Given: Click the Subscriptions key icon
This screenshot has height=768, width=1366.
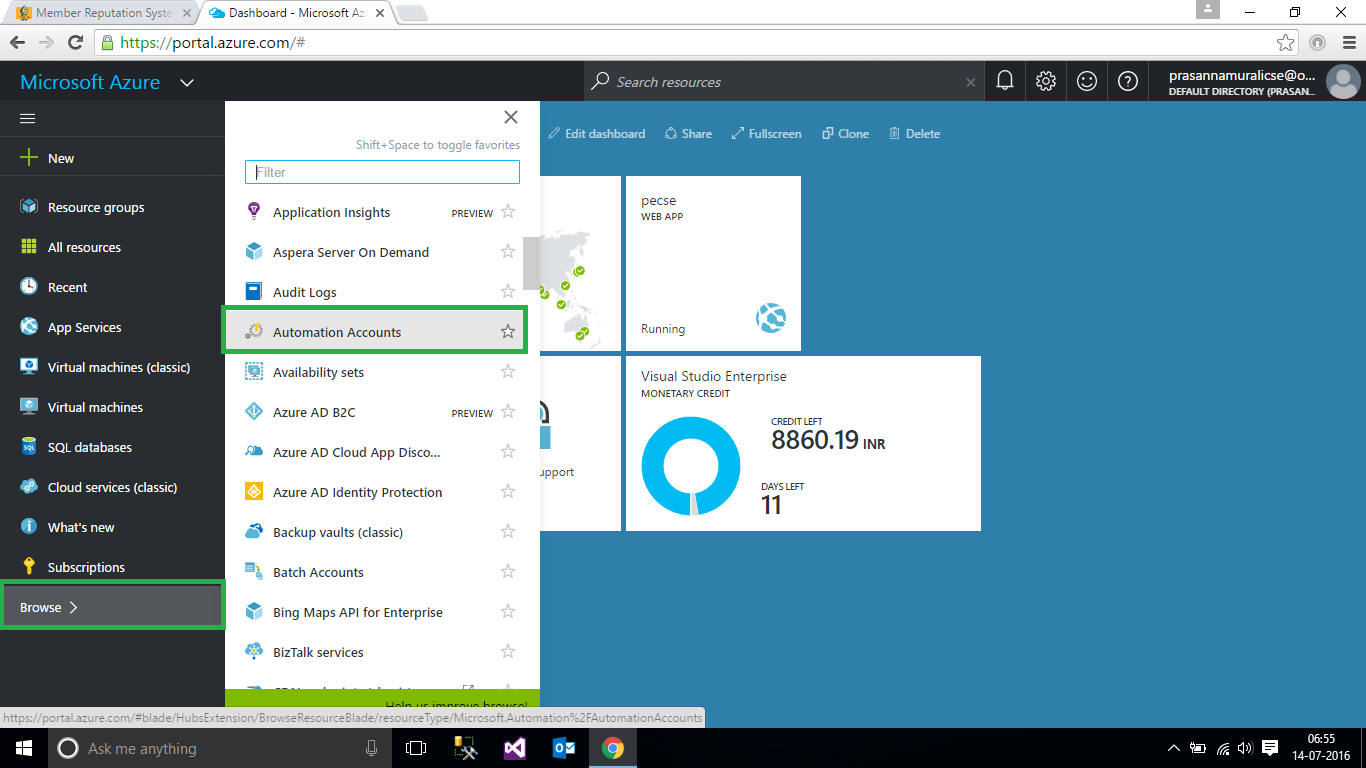Looking at the screenshot, I should click(29, 567).
